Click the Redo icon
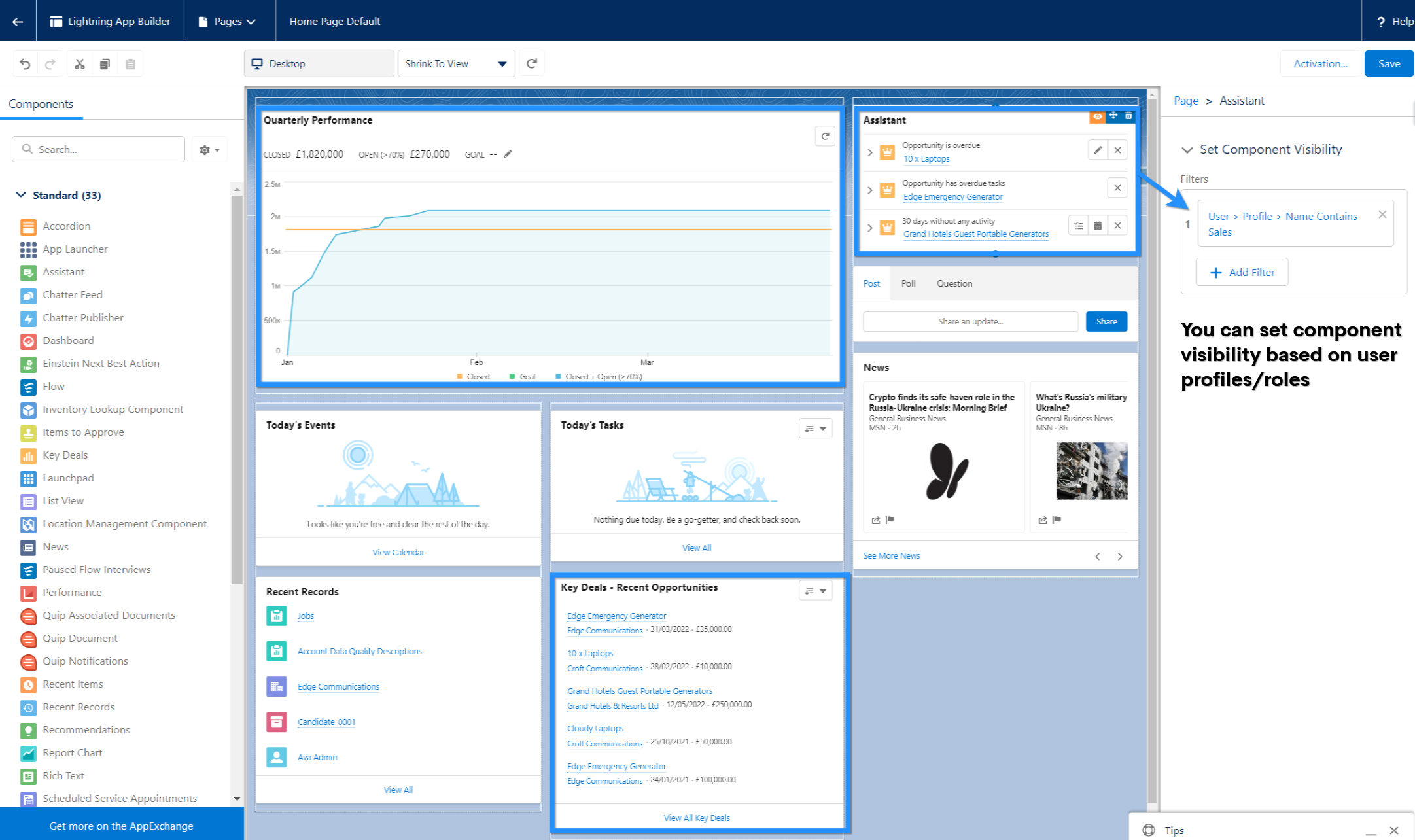 point(50,63)
